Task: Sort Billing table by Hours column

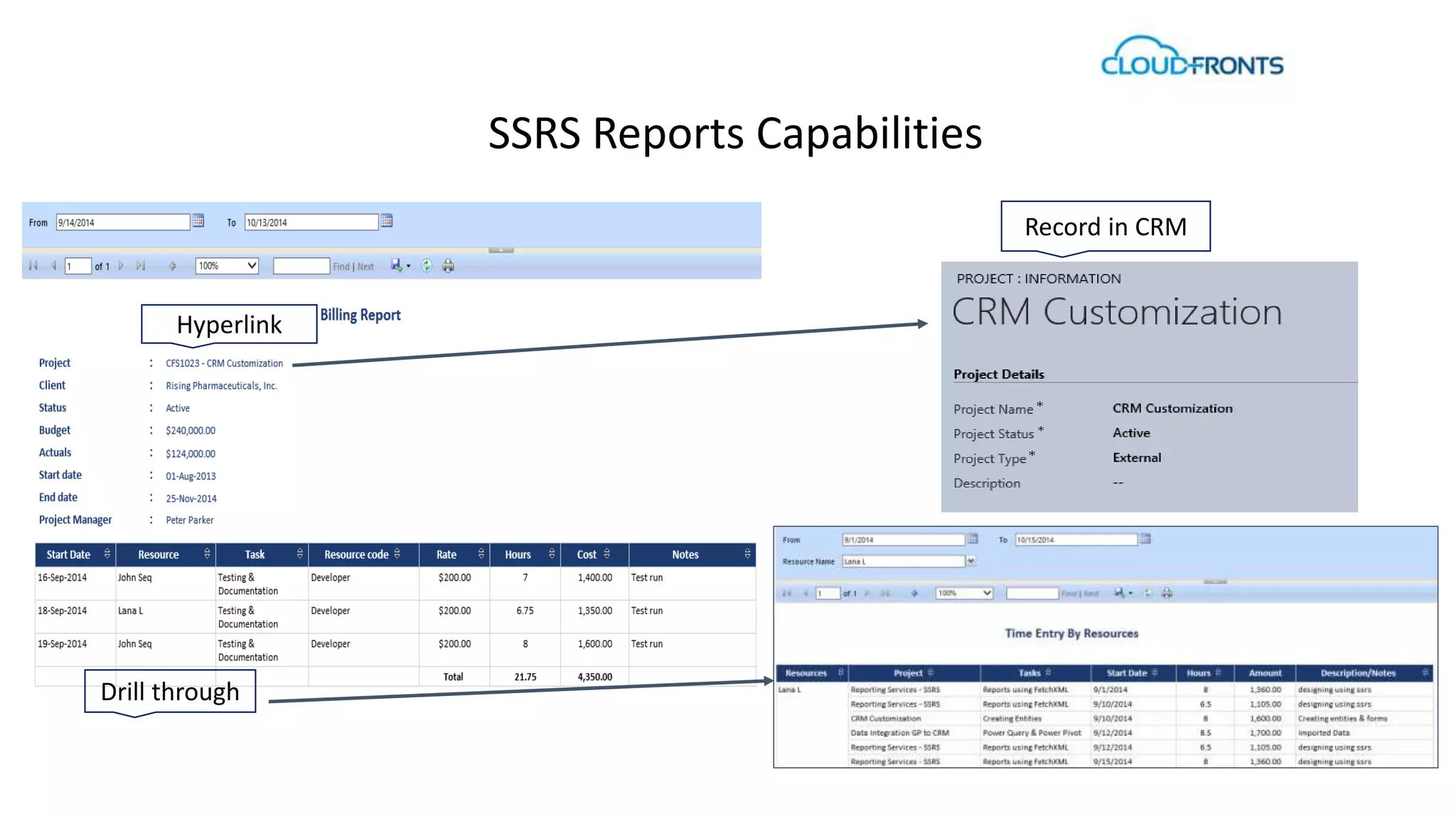Action: [x=552, y=554]
